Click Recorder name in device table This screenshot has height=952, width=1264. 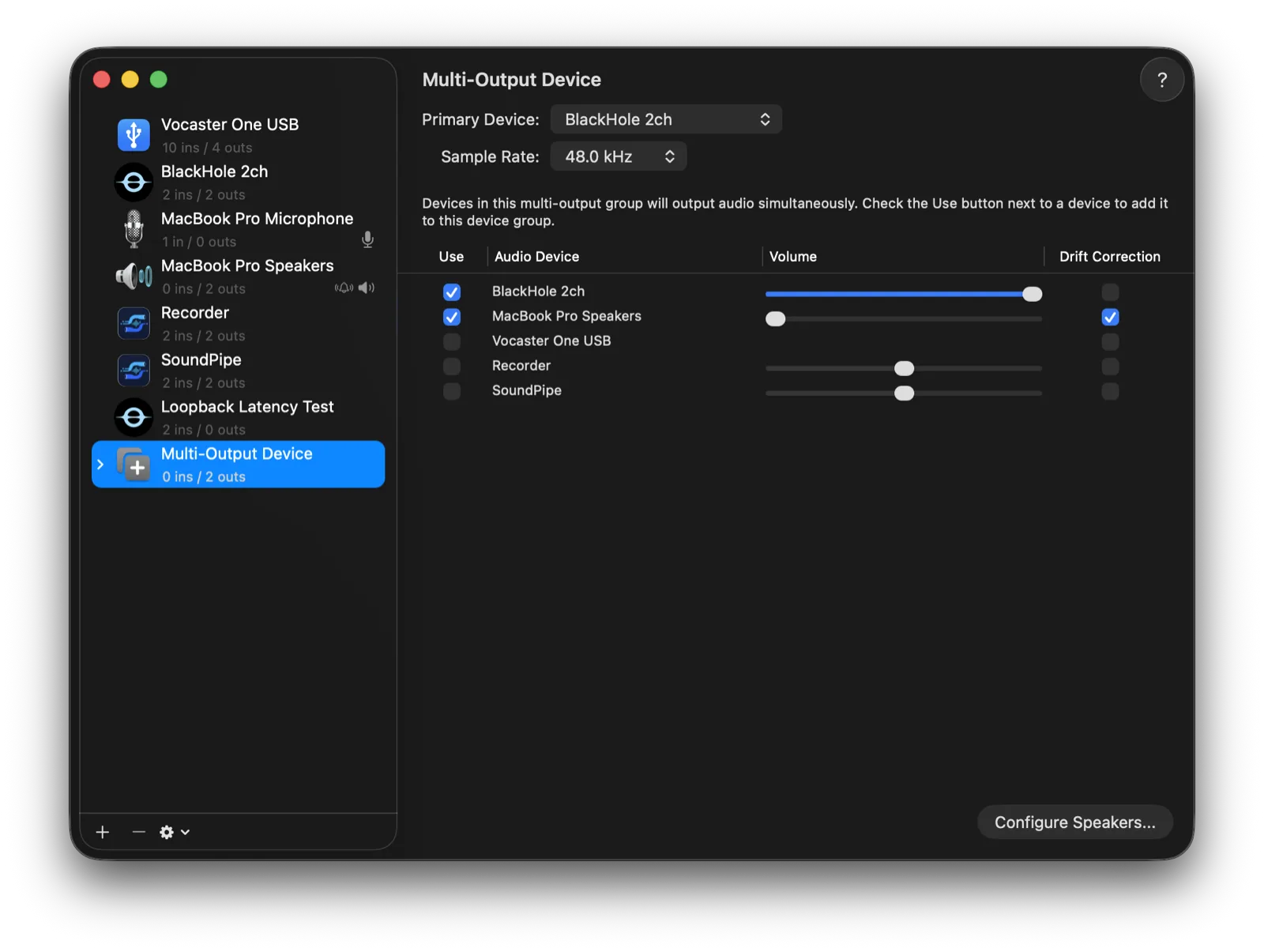point(521,366)
